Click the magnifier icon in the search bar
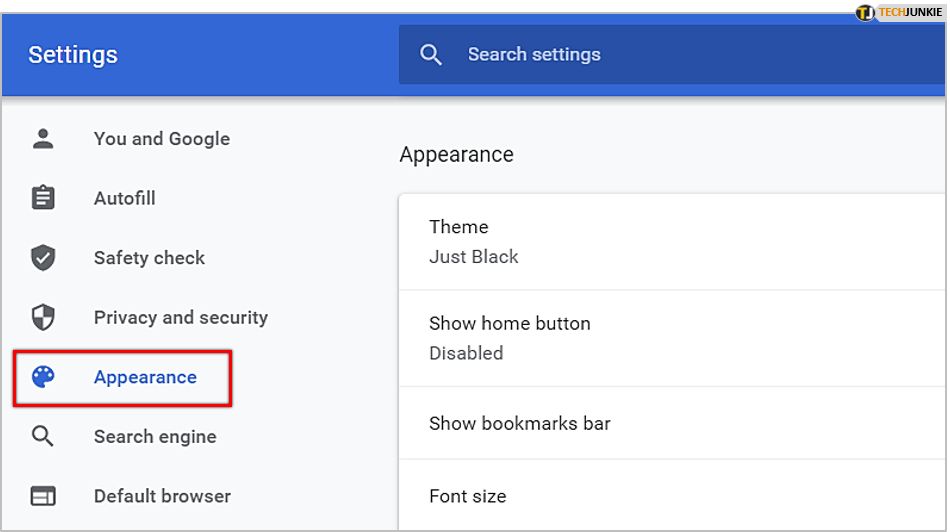This screenshot has height=532, width=950. coord(431,55)
